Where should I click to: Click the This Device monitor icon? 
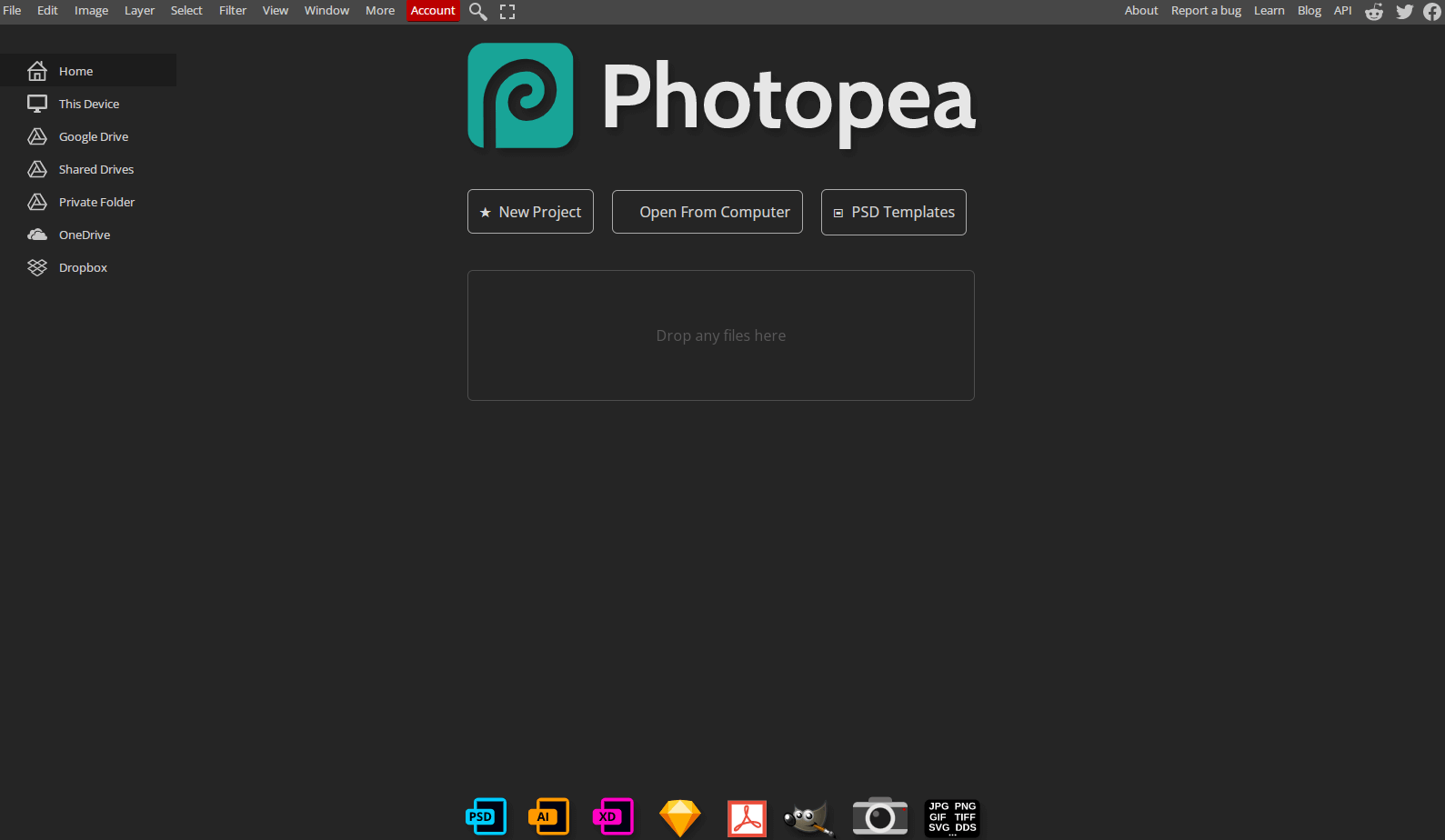coord(37,104)
